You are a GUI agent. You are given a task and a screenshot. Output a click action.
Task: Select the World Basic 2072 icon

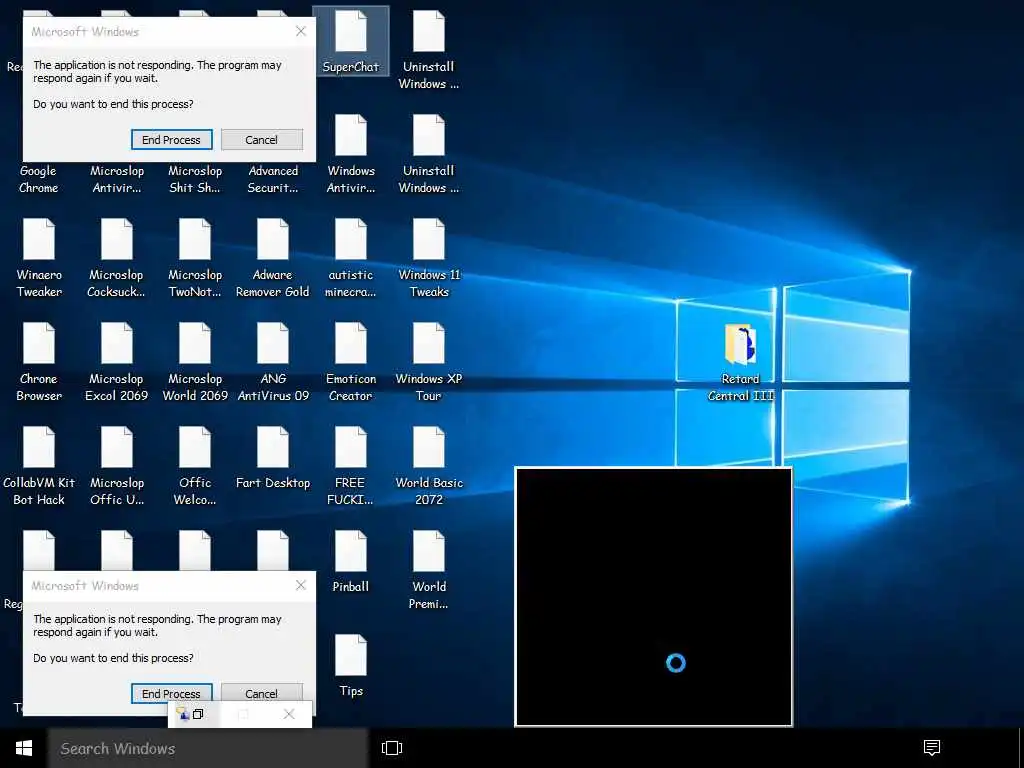click(x=429, y=466)
